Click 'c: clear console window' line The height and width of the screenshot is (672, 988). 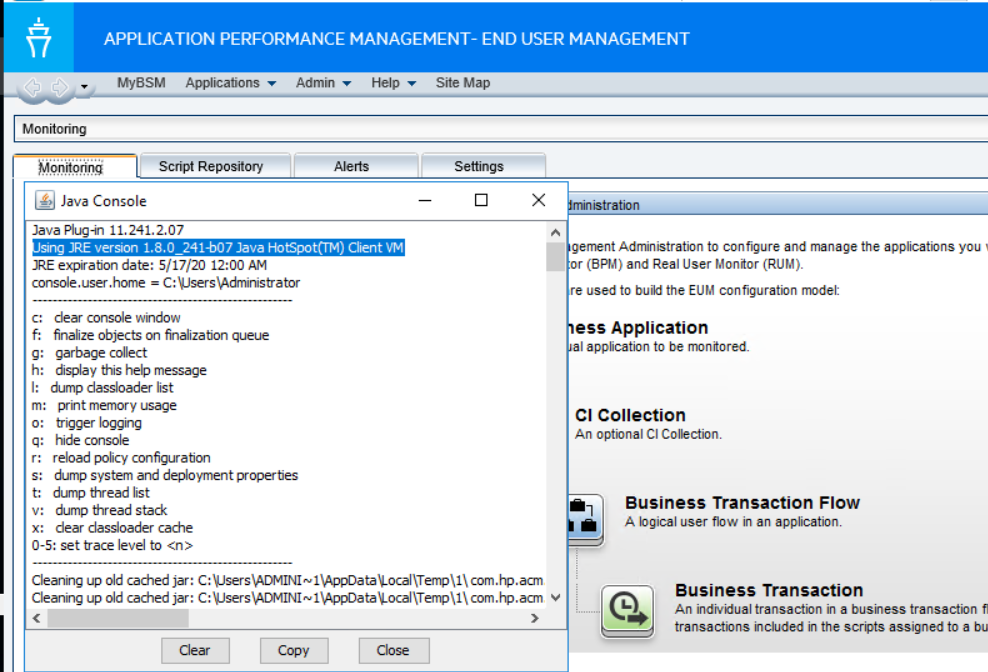click(x=106, y=318)
